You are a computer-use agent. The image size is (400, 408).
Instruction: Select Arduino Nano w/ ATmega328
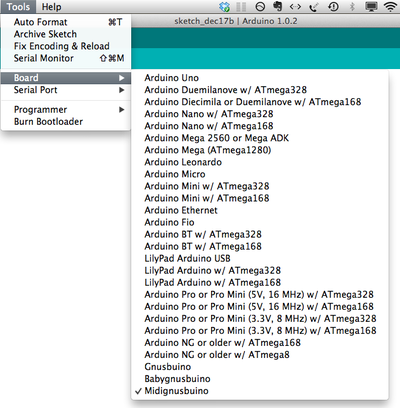[x=260, y=114]
